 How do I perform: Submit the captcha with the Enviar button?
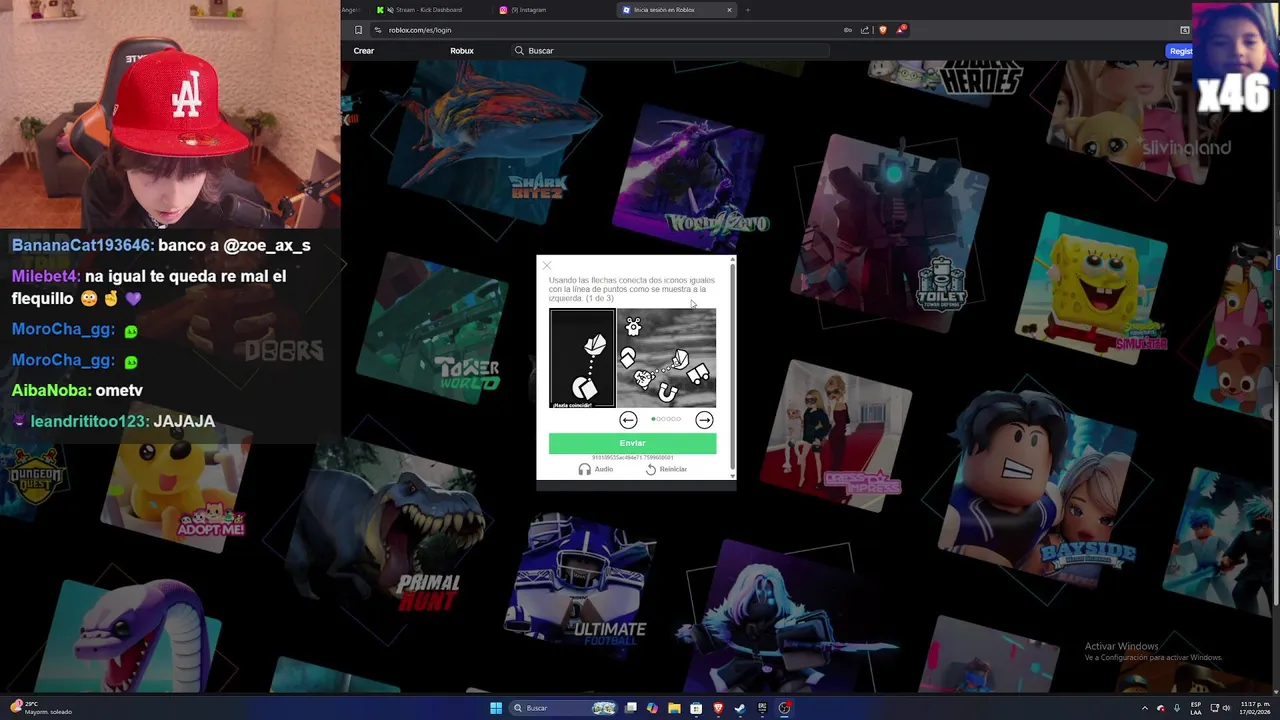[x=632, y=443]
